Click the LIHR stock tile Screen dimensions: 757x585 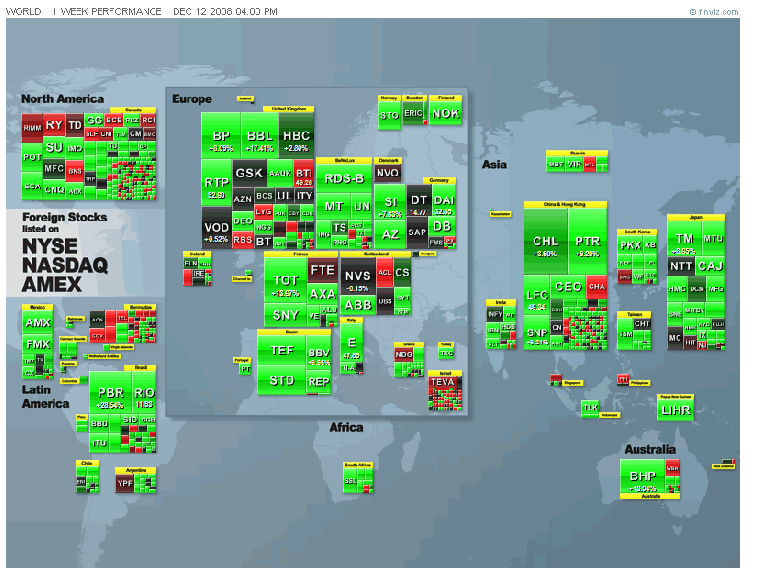(x=675, y=410)
